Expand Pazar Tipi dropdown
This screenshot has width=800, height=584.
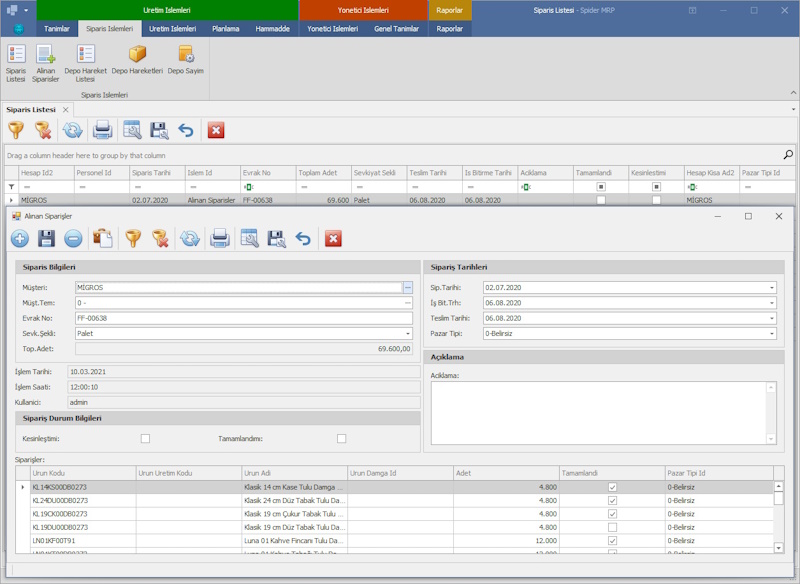(x=771, y=334)
